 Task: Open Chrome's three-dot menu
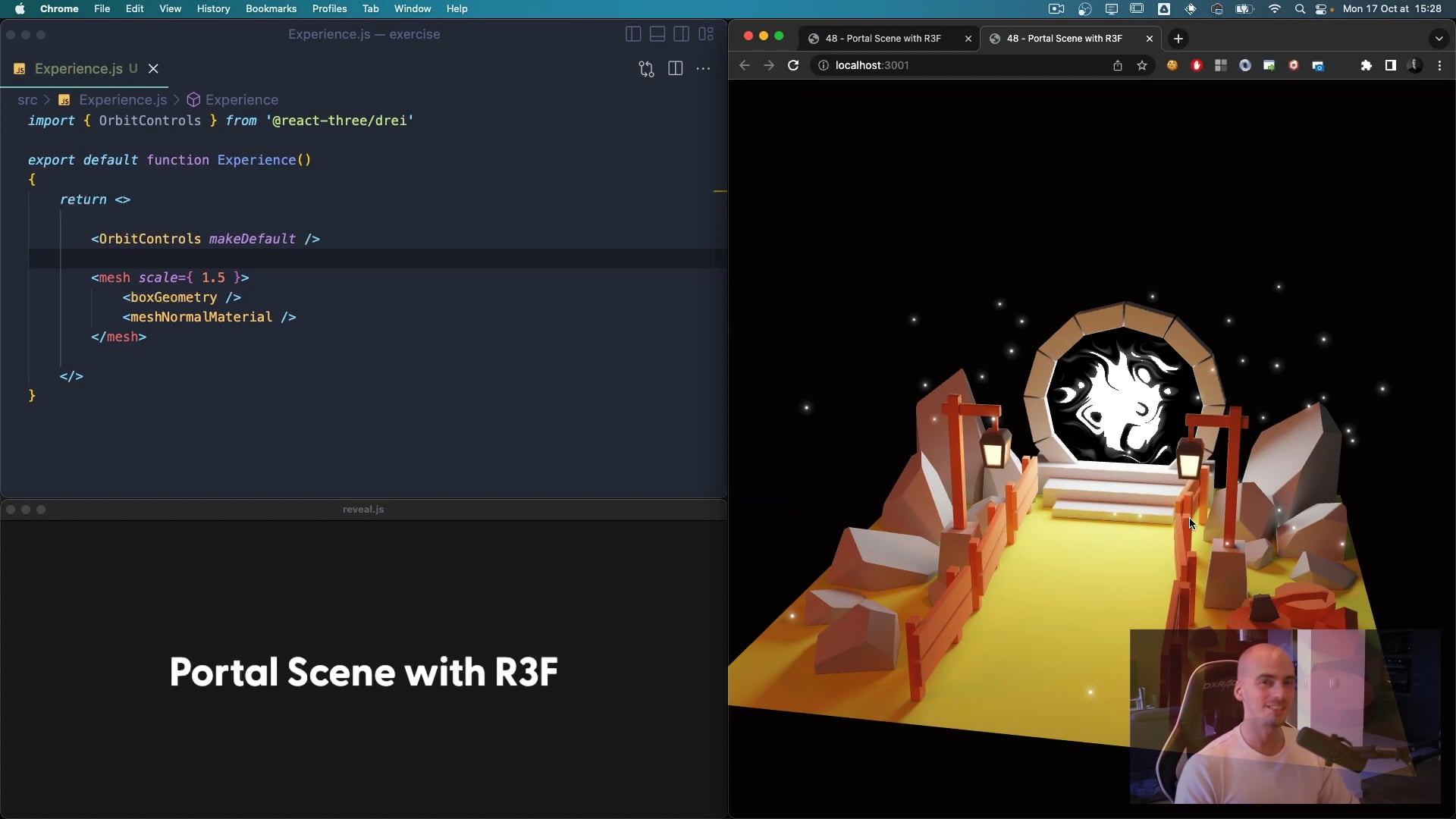1440,66
